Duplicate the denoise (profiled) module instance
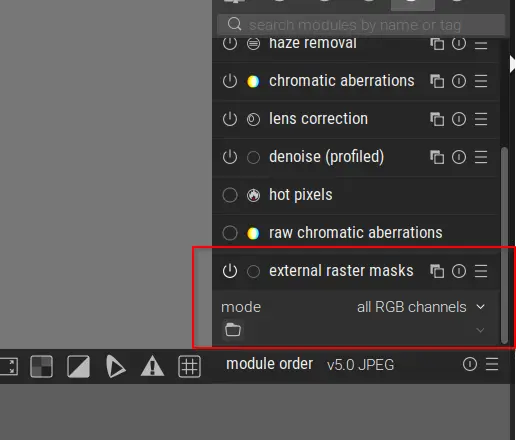 [437, 157]
